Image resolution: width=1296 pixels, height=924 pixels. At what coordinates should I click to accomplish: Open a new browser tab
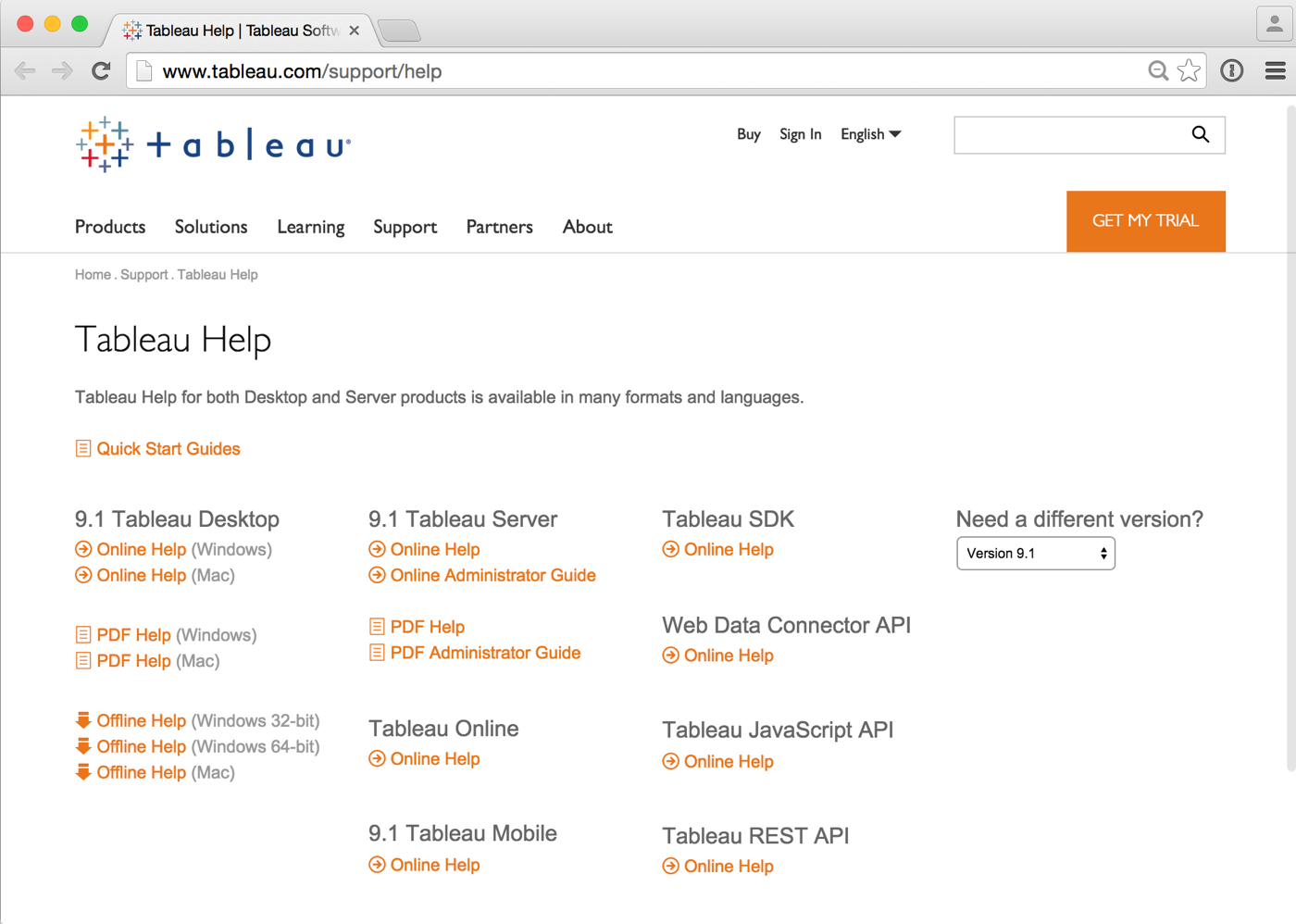click(x=399, y=31)
